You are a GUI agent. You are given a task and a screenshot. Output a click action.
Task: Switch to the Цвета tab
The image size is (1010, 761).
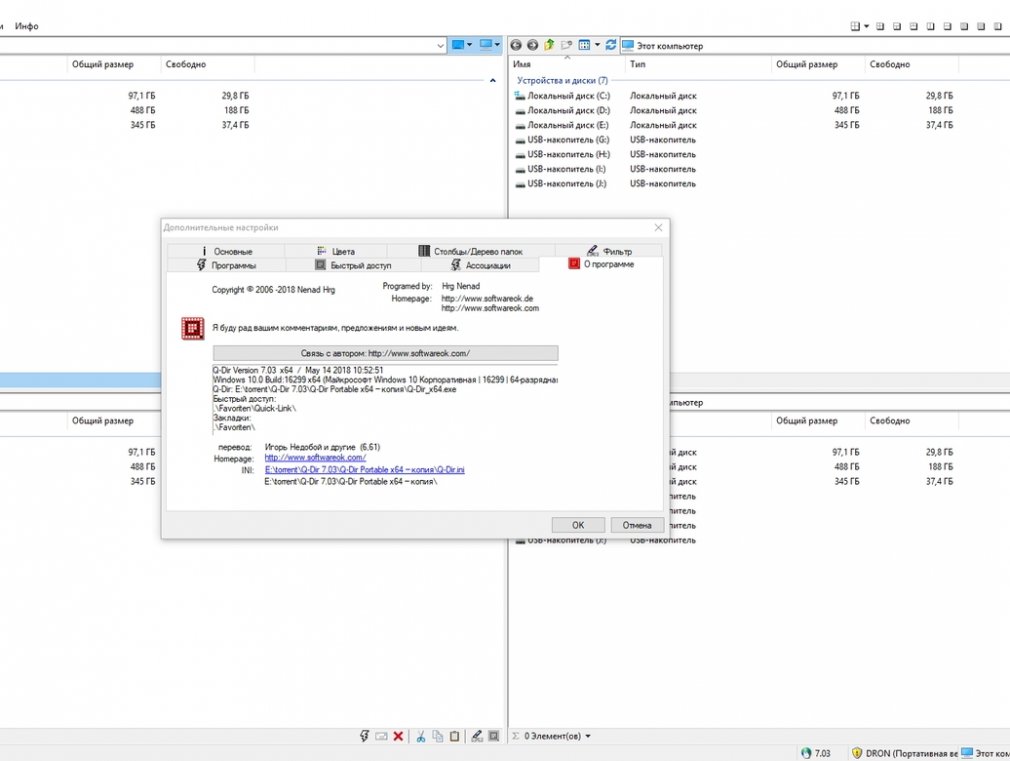336,251
